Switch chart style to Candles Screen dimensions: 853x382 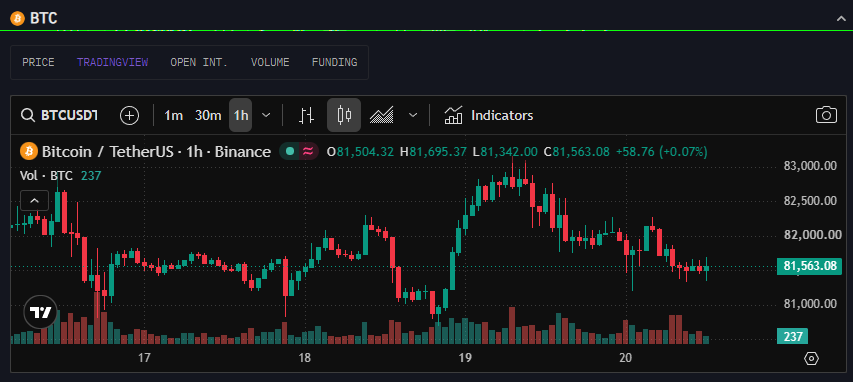coord(344,115)
